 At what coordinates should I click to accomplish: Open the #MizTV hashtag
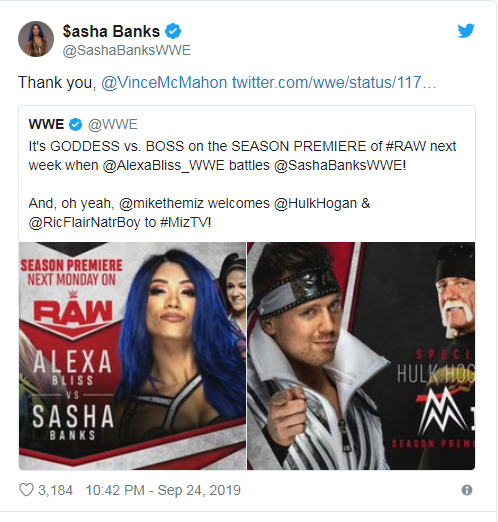(185, 222)
